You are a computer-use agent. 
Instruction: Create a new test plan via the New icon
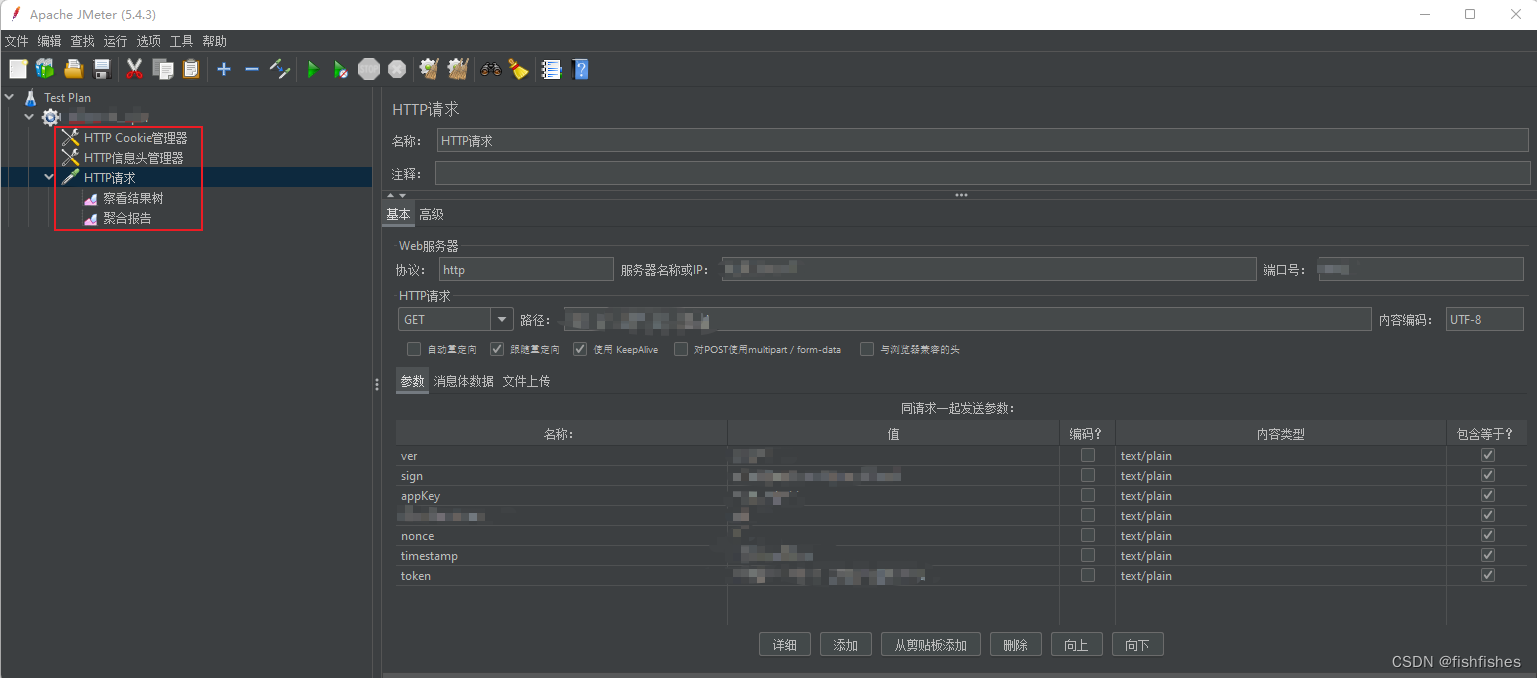(18, 69)
